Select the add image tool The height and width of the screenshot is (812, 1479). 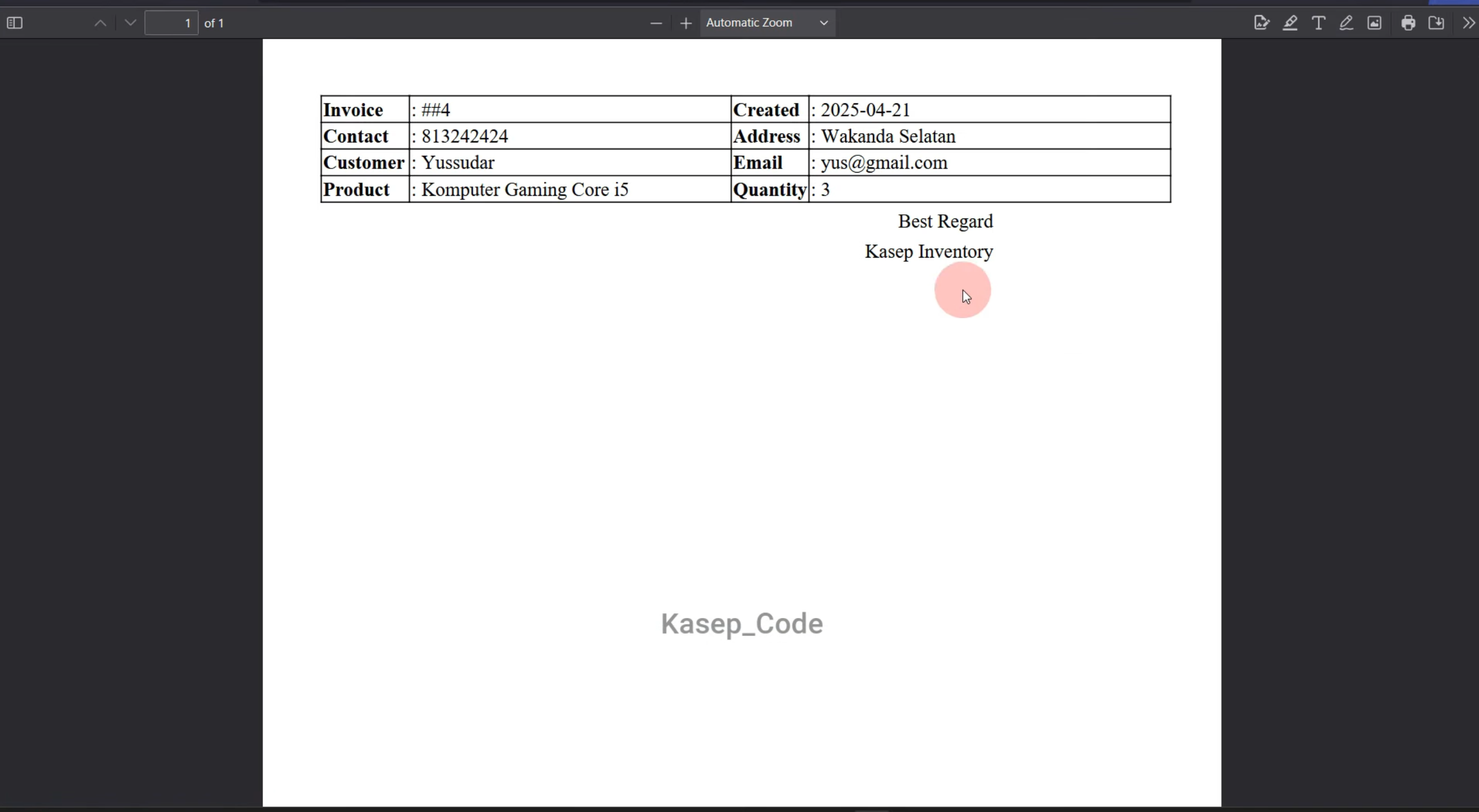coord(1375,23)
